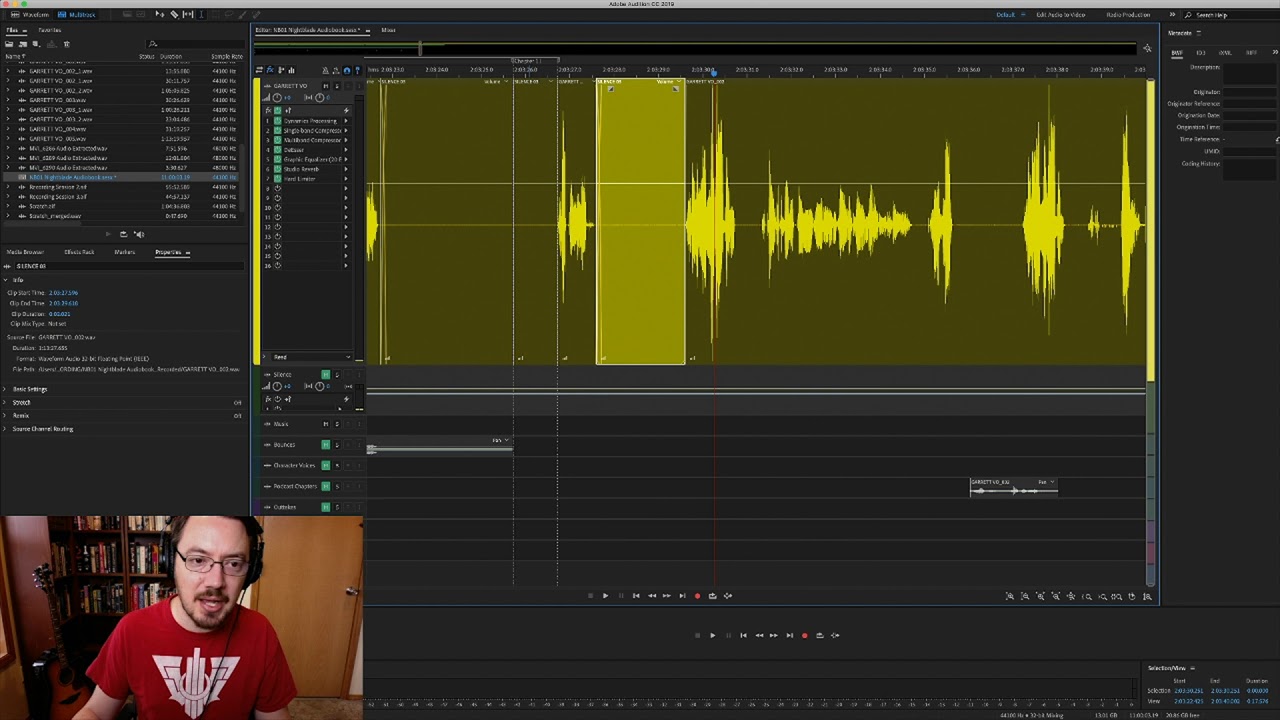Toggle metronome icon above tracks

pos(325,70)
